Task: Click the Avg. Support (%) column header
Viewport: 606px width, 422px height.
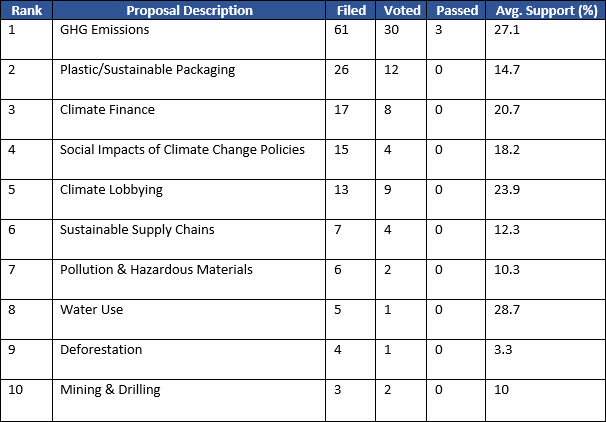Action: click(546, 10)
